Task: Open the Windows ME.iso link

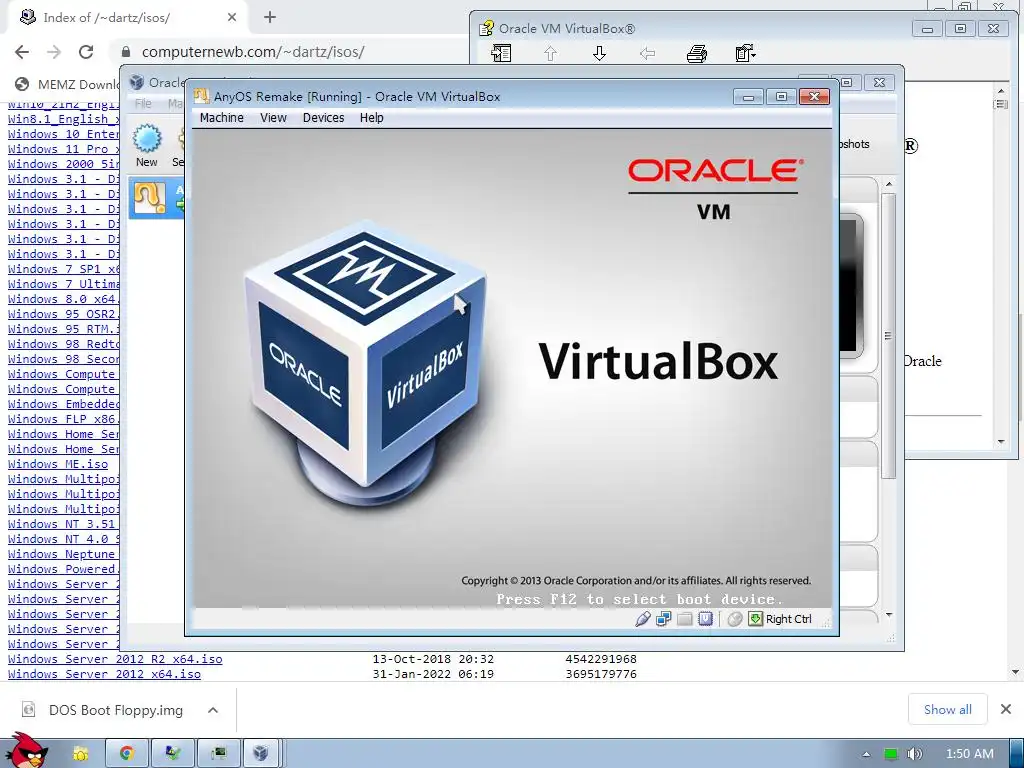Action: tap(58, 464)
